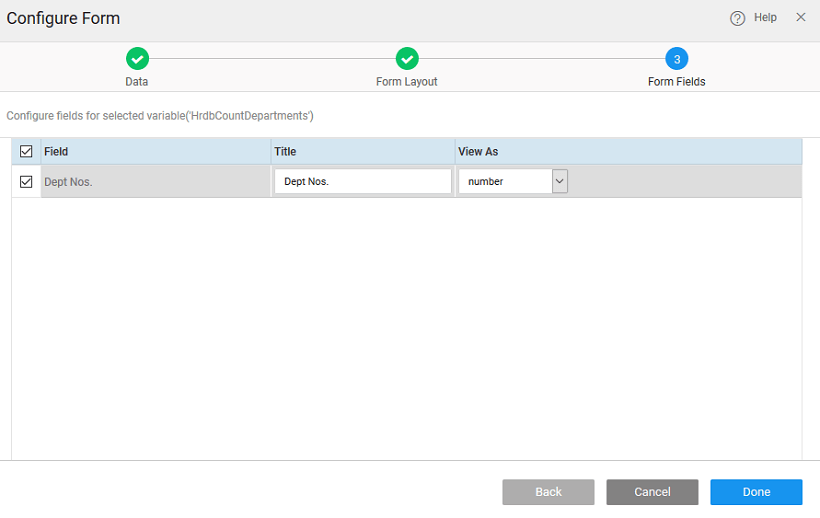This screenshot has height=518, width=820.
Task: Switch to the Form Layout step label
Action: tap(407, 82)
